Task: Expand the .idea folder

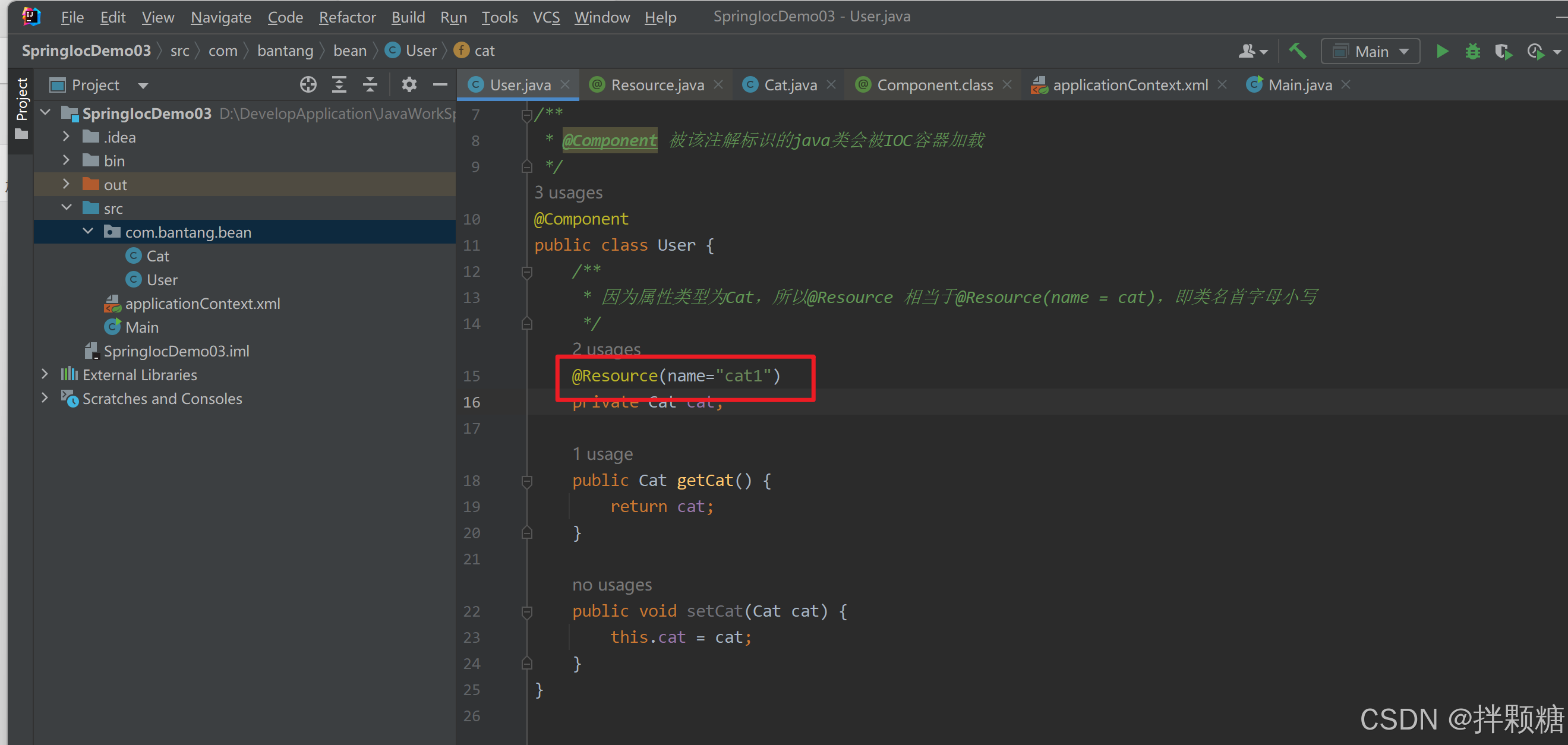Action: [67, 137]
